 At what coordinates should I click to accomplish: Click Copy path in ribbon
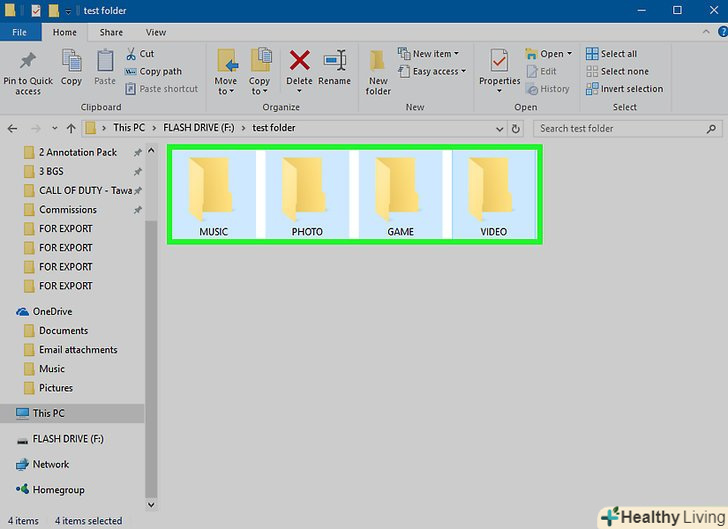[x=153, y=72]
